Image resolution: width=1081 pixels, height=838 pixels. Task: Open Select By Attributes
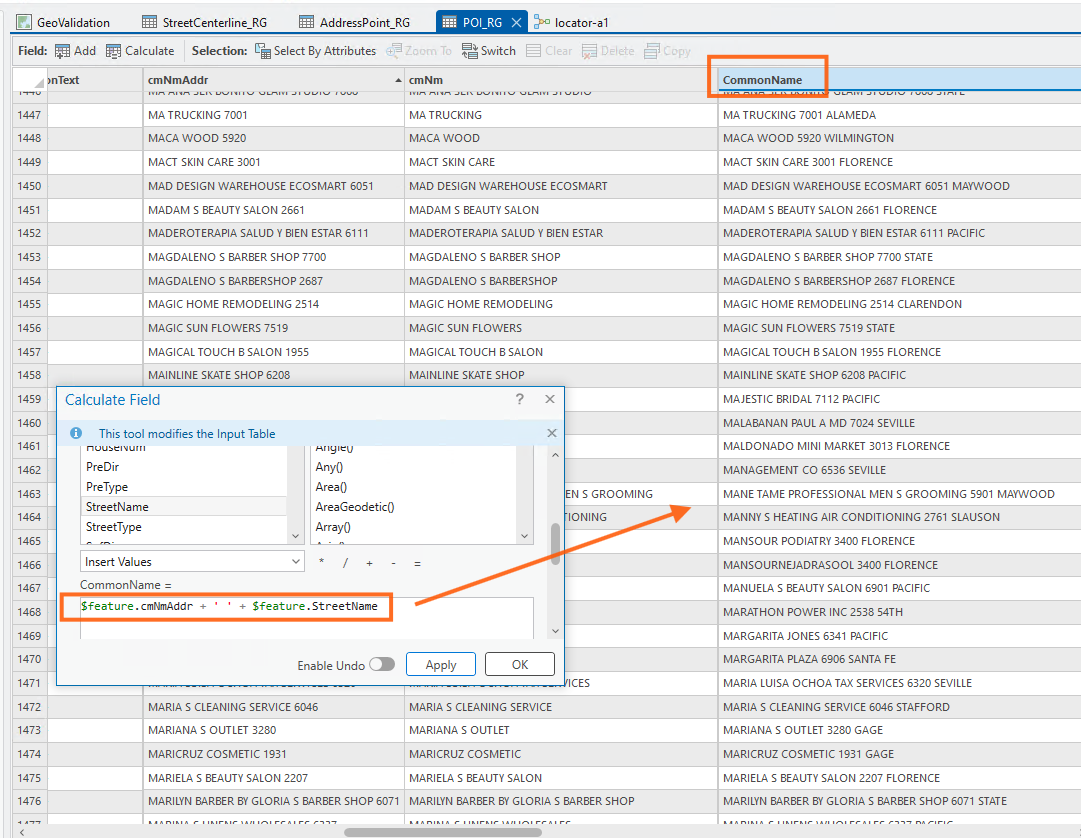tap(315, 51)
